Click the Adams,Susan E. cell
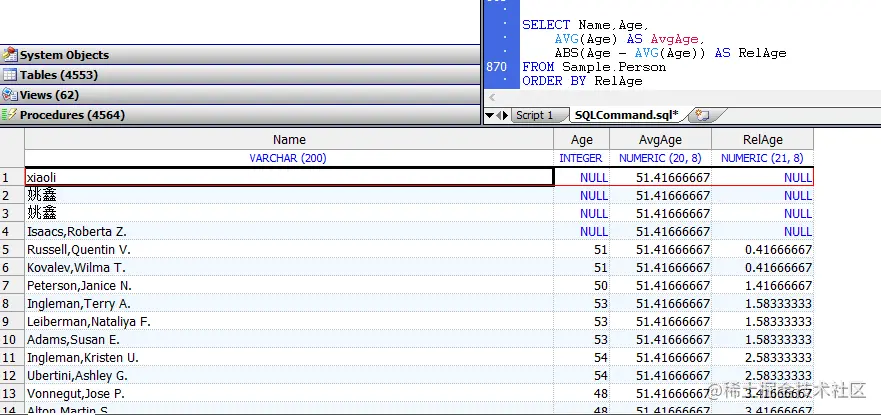This screenshot has height=415, width=881. [289, 339]
